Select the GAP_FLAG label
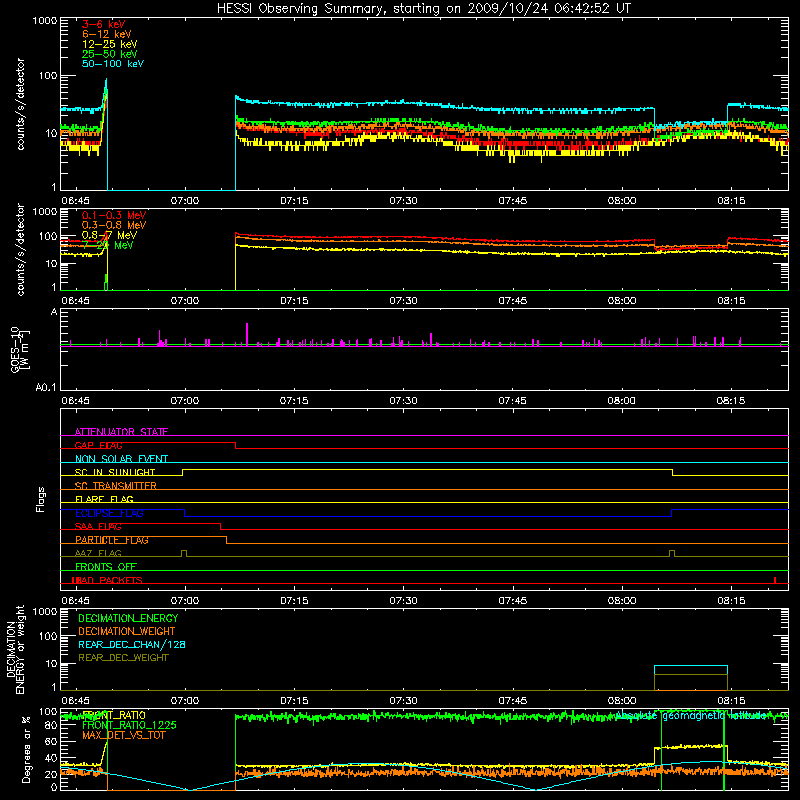The height and width of the screenshot is (800, 800). 98,445
